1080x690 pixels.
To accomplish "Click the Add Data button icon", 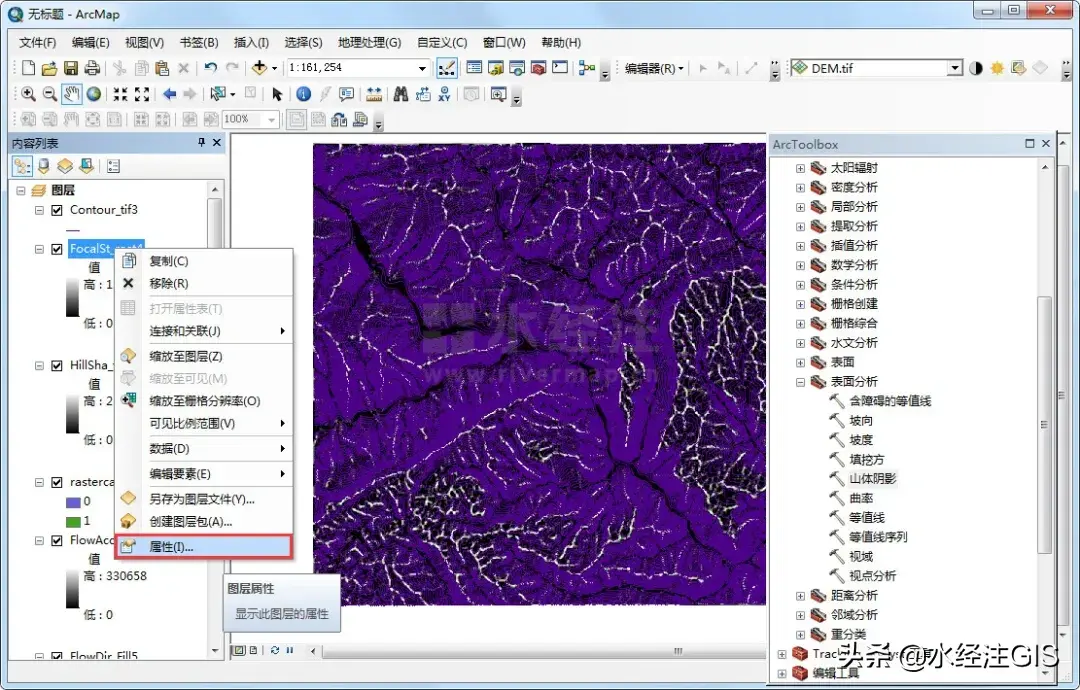I will [260, 68].
